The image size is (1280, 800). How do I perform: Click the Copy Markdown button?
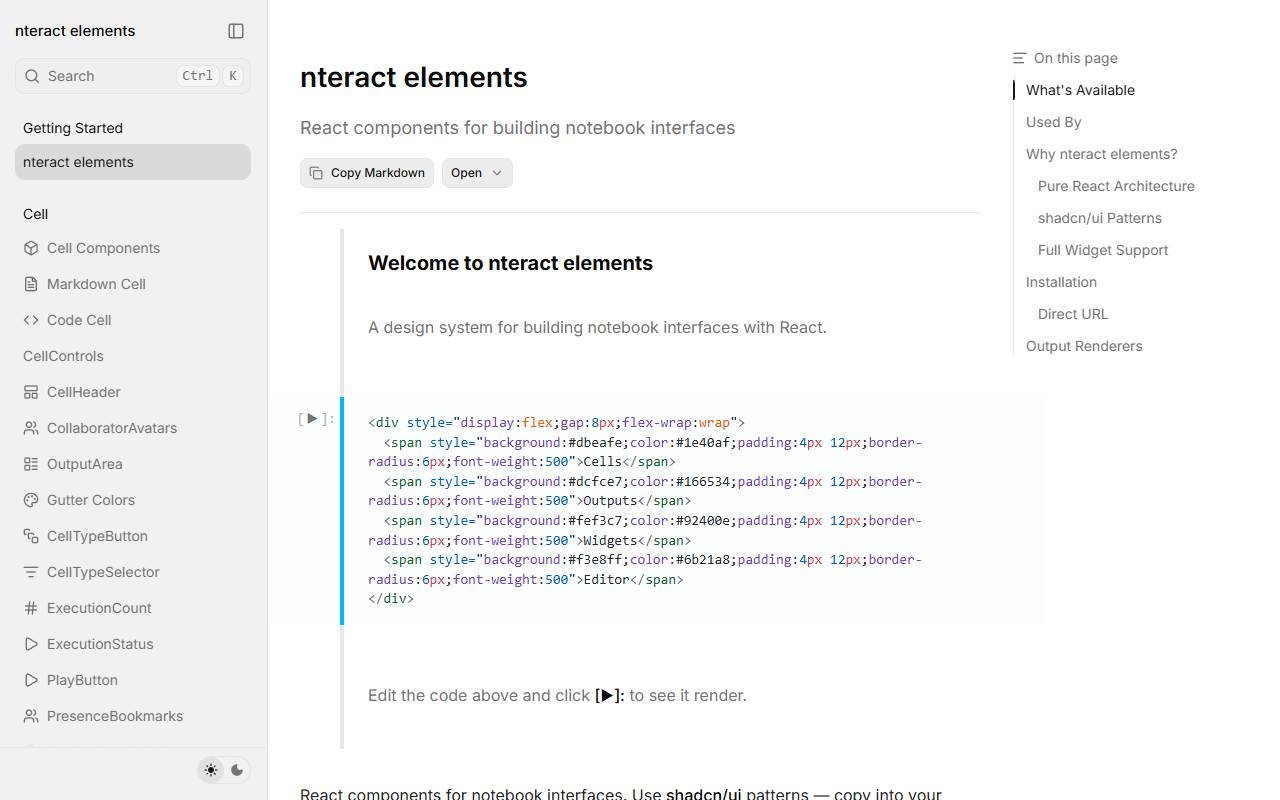tap(367, 173)
